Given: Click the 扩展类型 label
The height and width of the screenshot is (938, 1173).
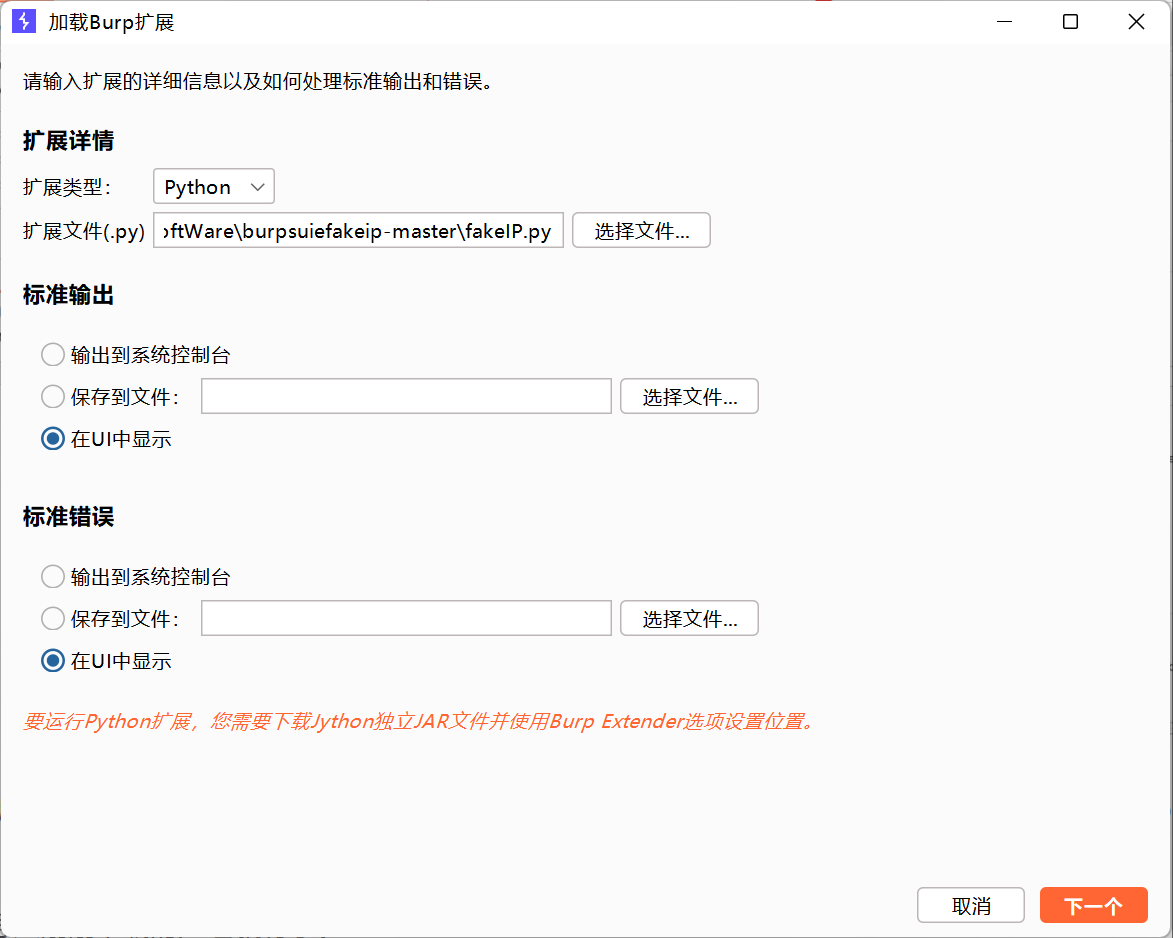Looking at the screenshot, I should coord(67,187).
